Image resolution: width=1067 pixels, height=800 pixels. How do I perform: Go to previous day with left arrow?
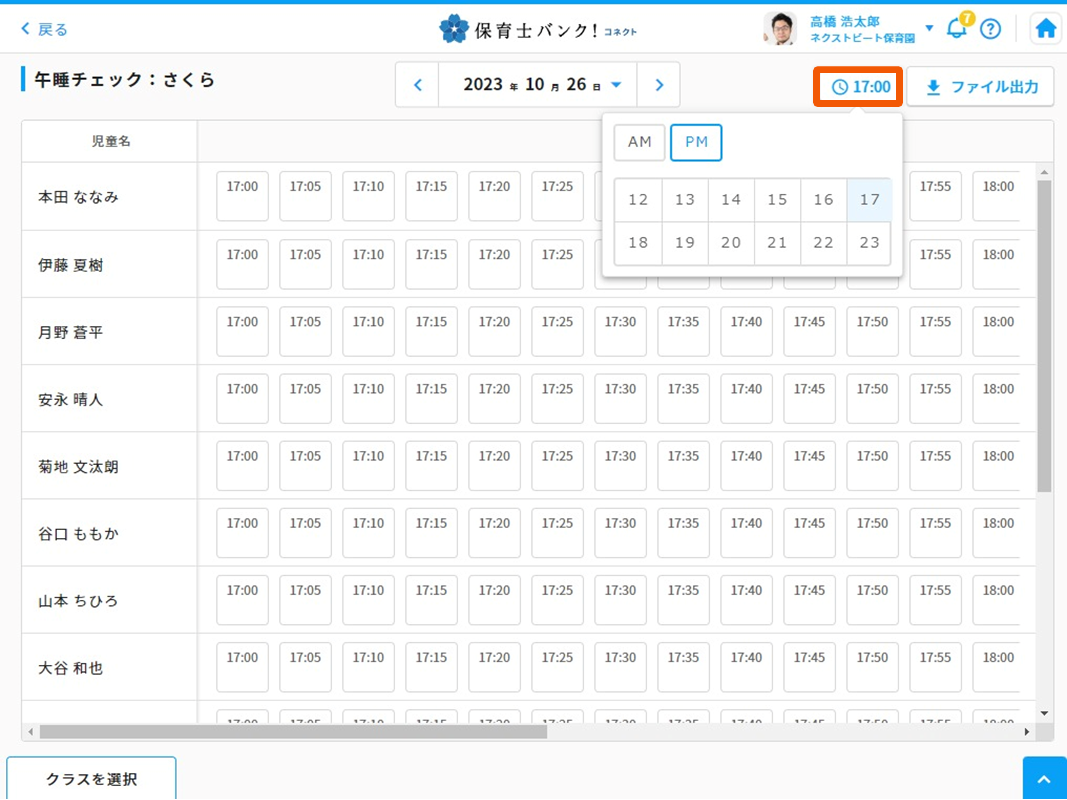coord(418,85)
